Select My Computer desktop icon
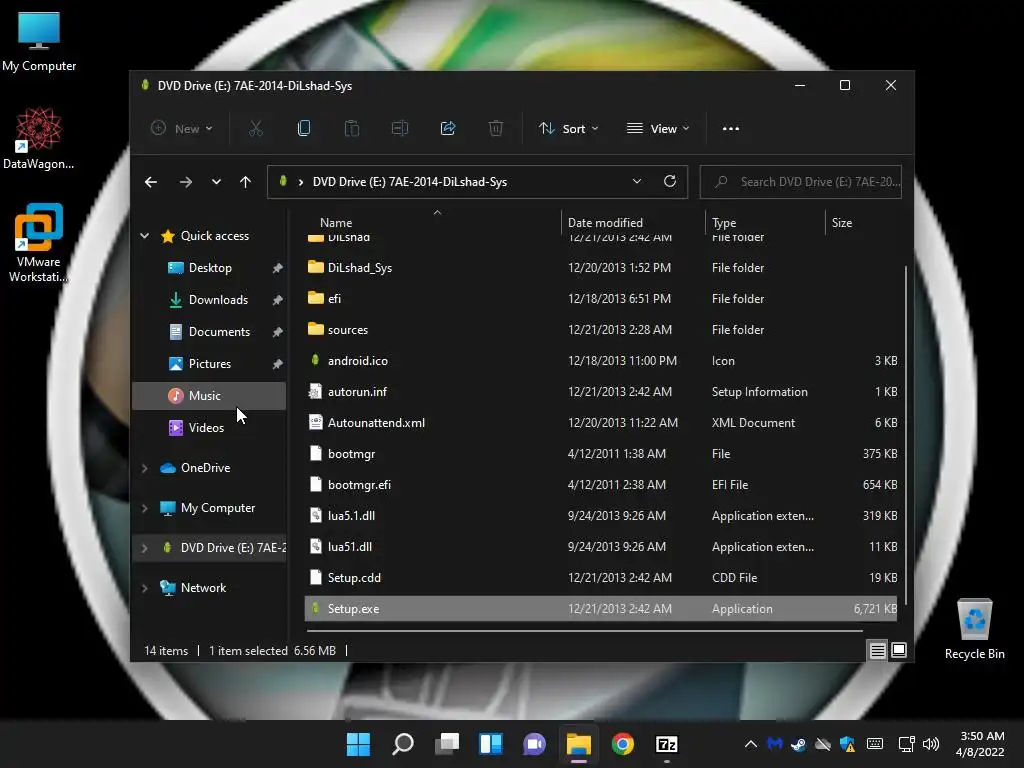The height and width of the screenshot is (768, 1024). tap(39, 41)
